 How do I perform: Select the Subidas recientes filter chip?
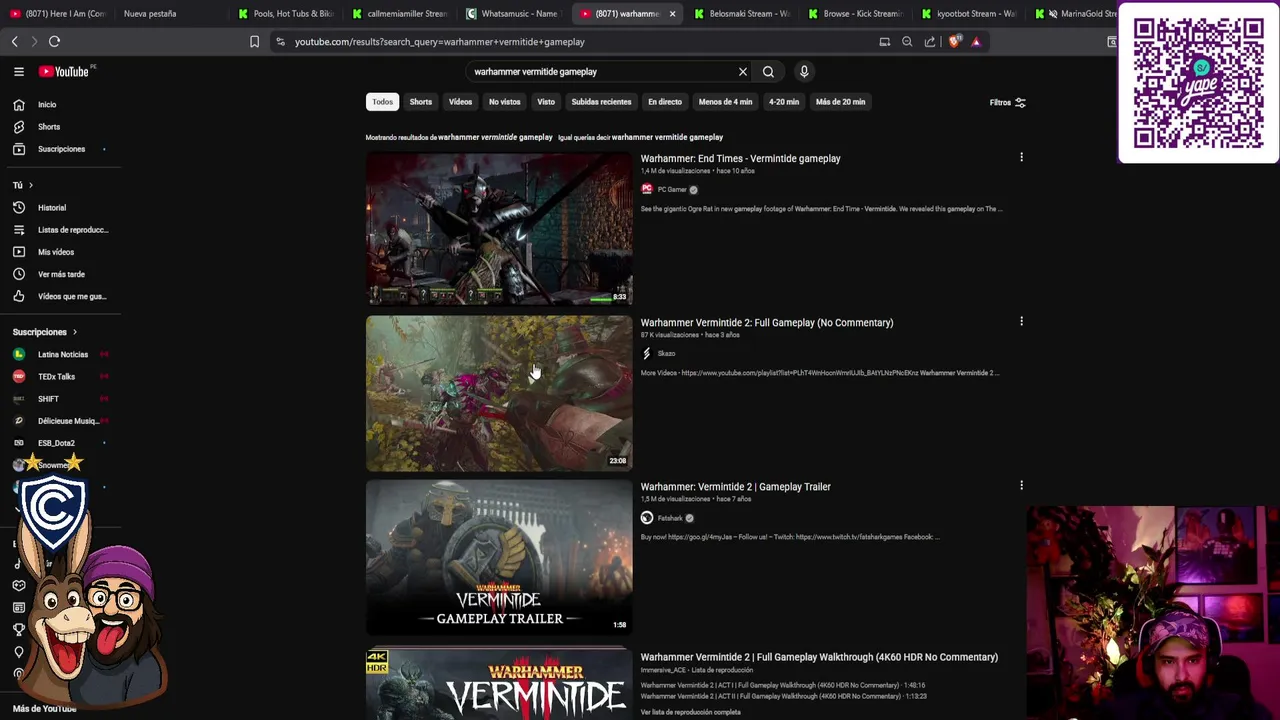[x=601, y=102]
